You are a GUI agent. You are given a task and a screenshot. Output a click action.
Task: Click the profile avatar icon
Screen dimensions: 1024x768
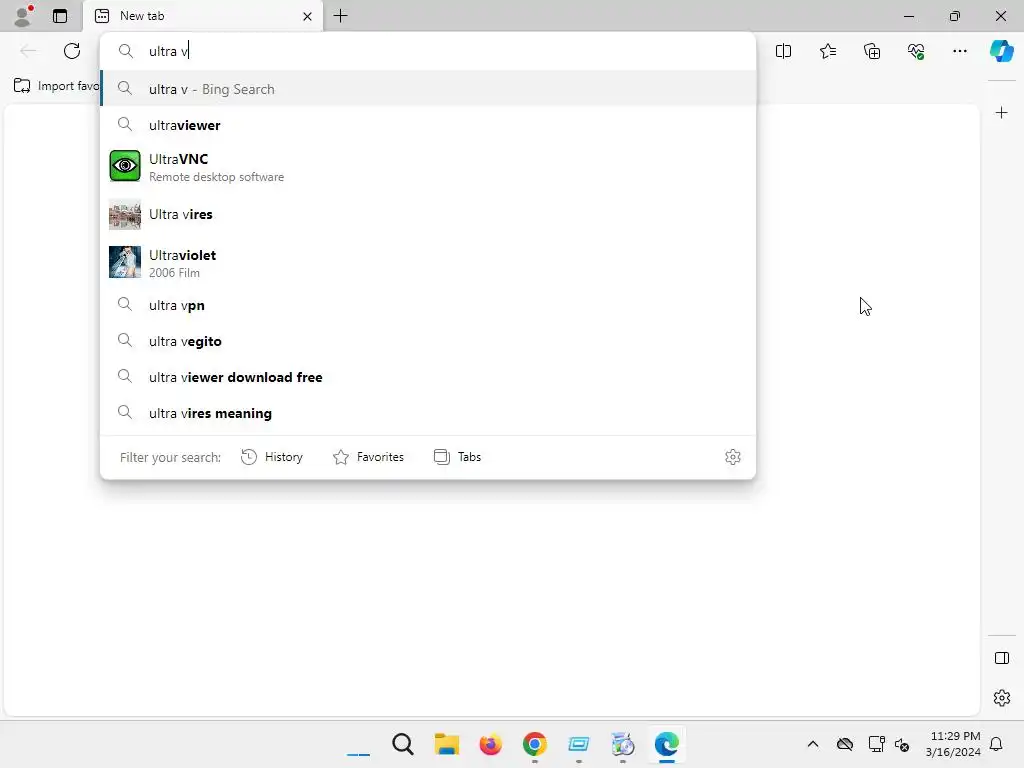point(23,16)
